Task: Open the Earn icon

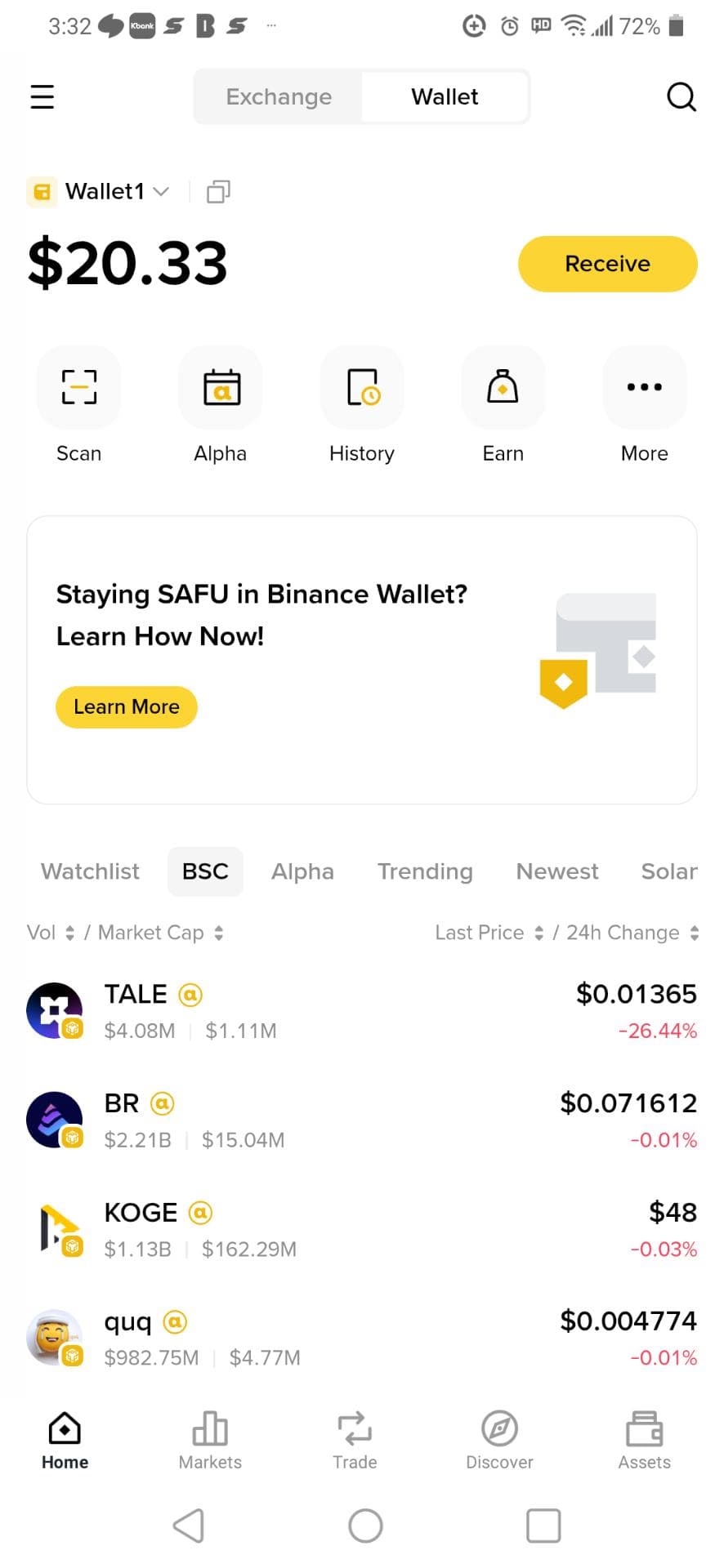Action: 503,387
